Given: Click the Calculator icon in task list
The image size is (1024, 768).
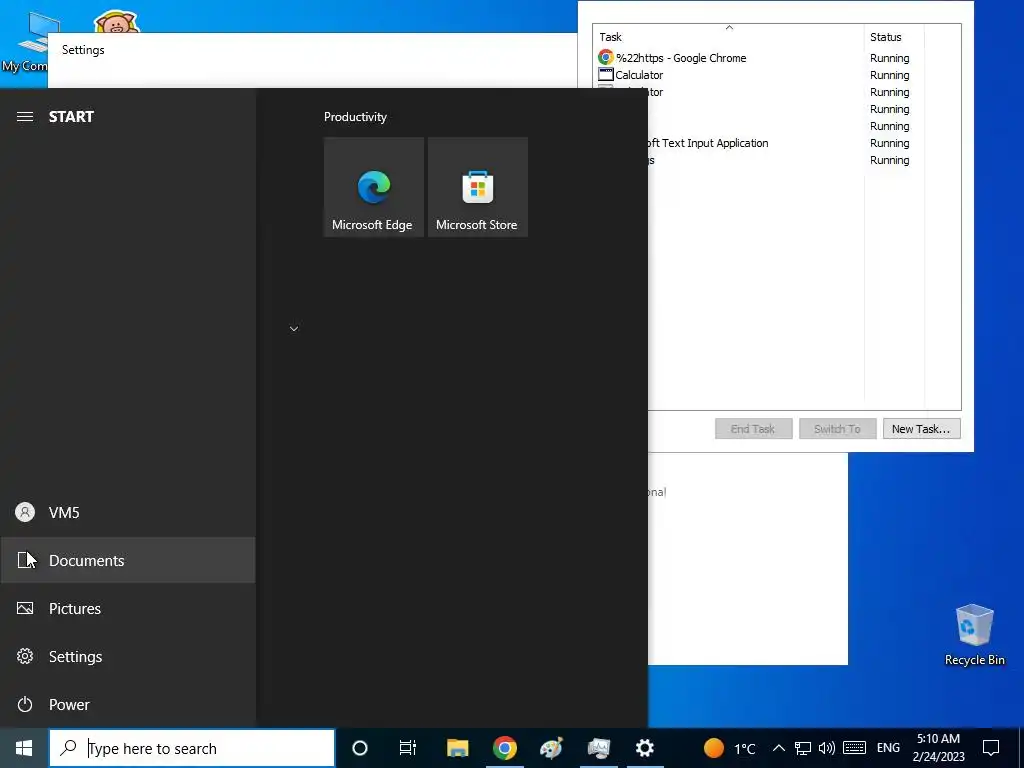Looking at the screenshot, I should (x=605, y=74).
